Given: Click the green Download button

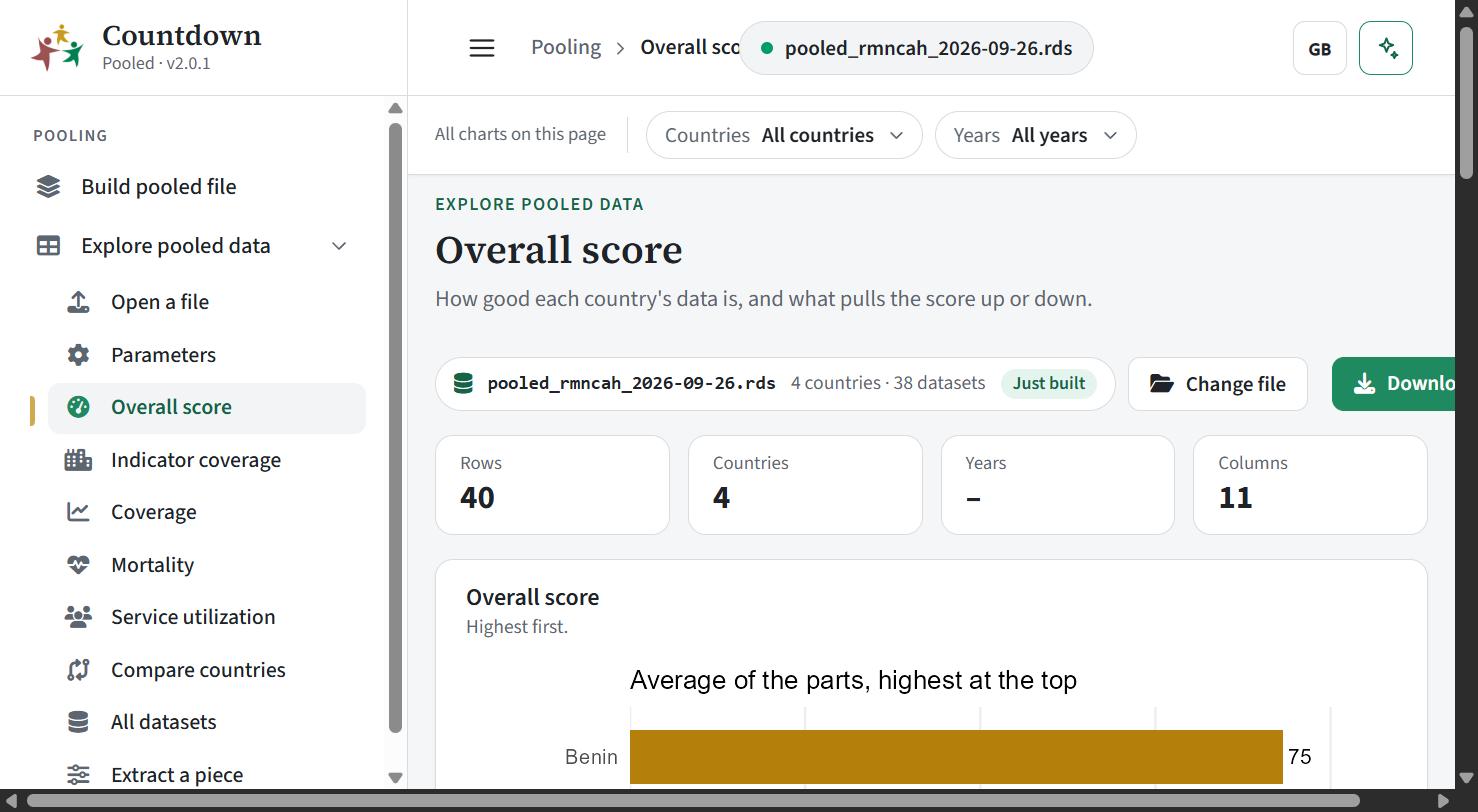Looking at the screenshot, I should tap(1394, 384).
